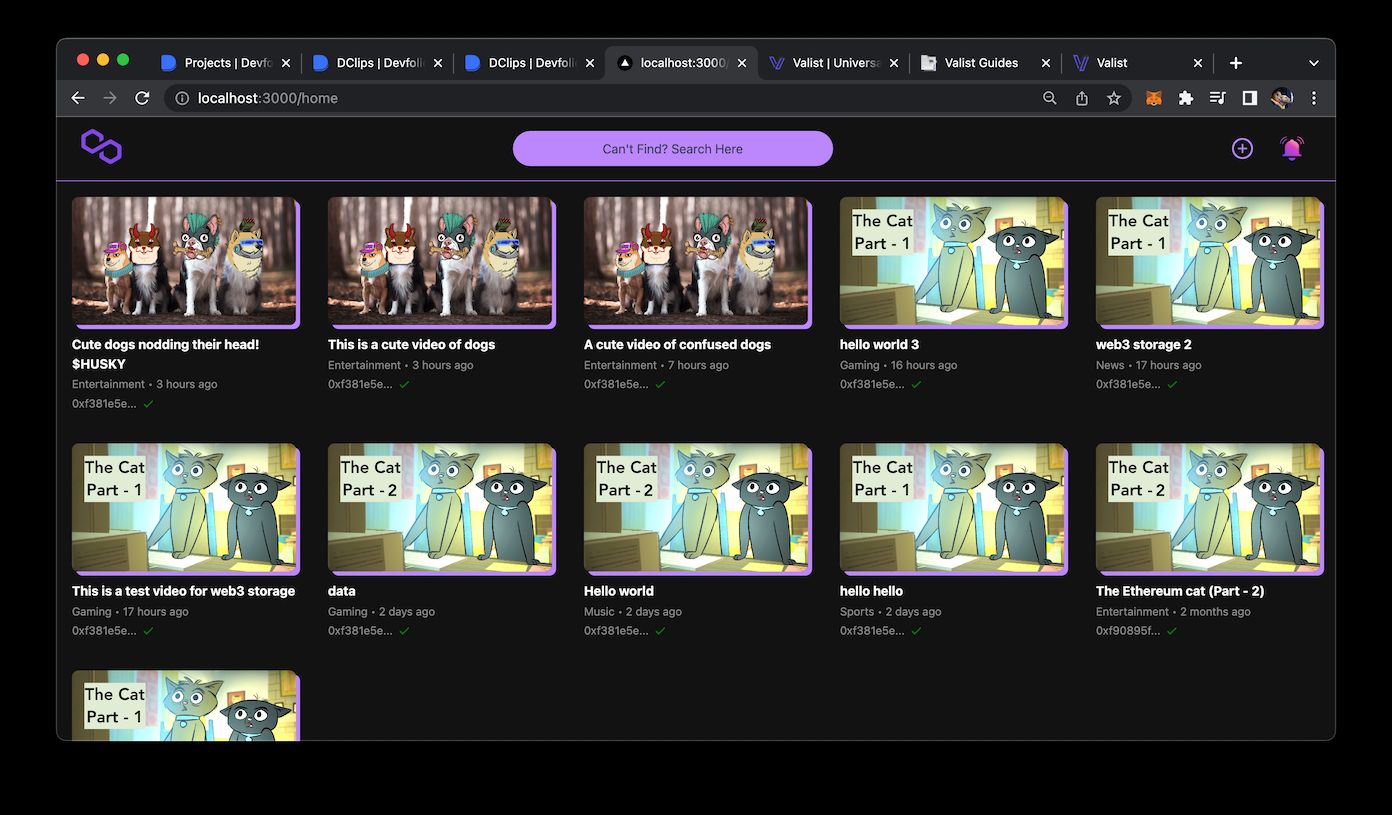Click the 'Can't Find? Search Here' search bar

pos(673,149)
